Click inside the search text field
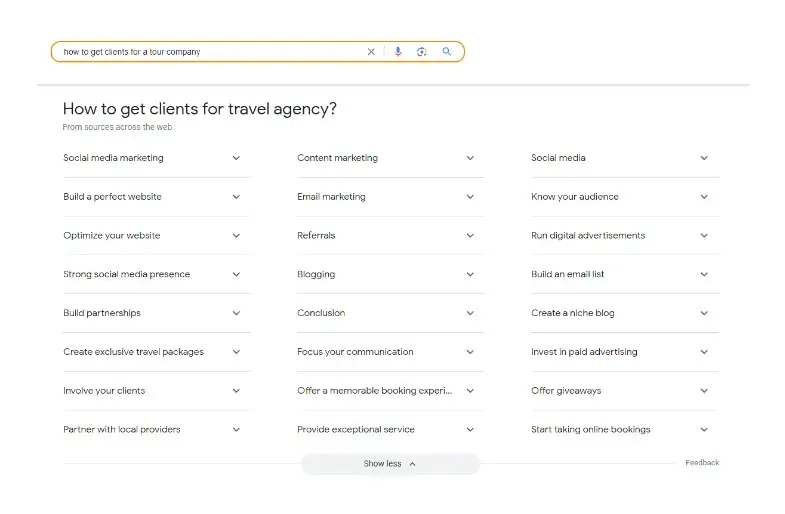785x514 pixels. coord(210,52)
